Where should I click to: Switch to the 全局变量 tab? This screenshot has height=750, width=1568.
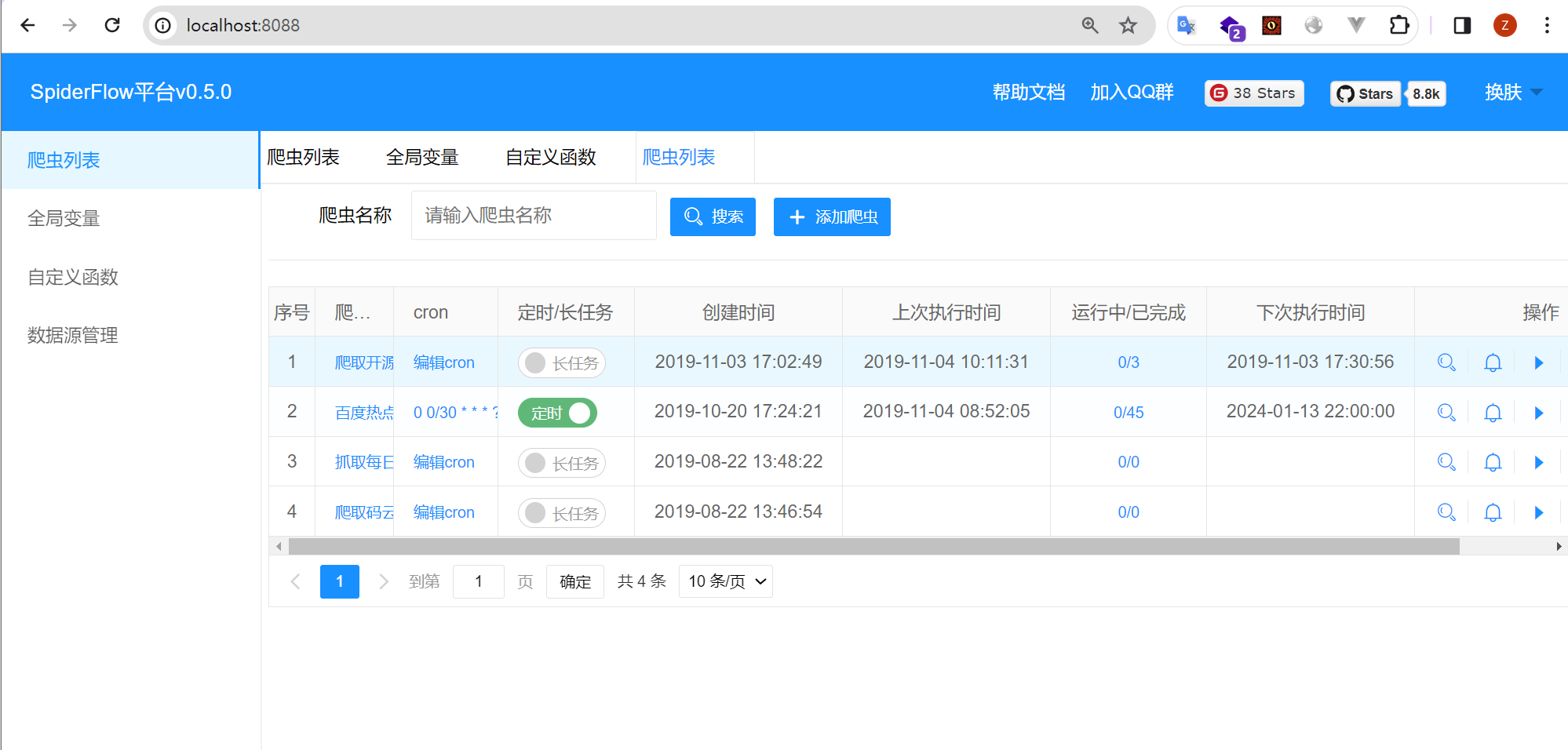[x=422, y=157]
